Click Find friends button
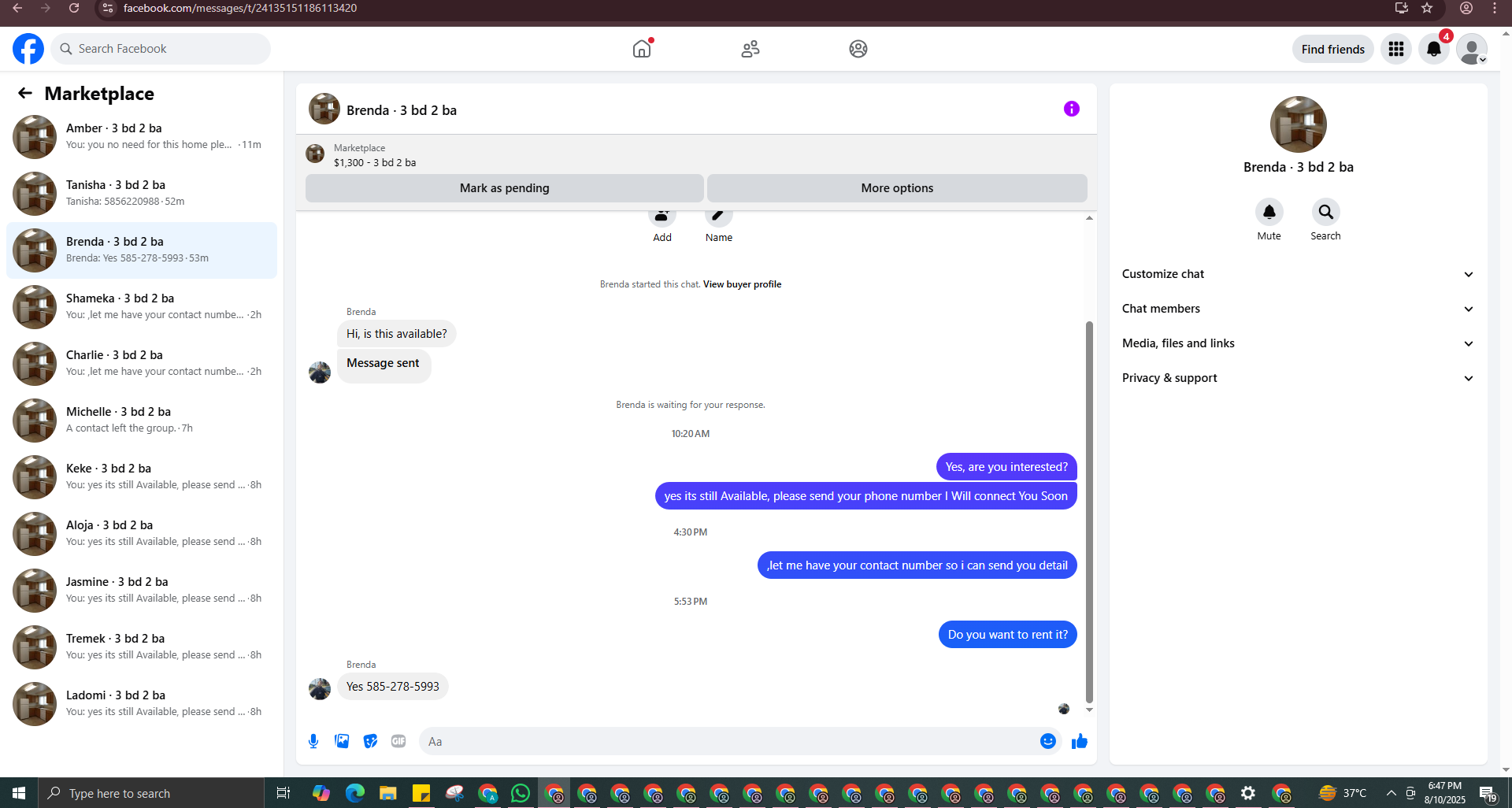The height and width of the screenshot is (808, 1512). point(1332,49)
